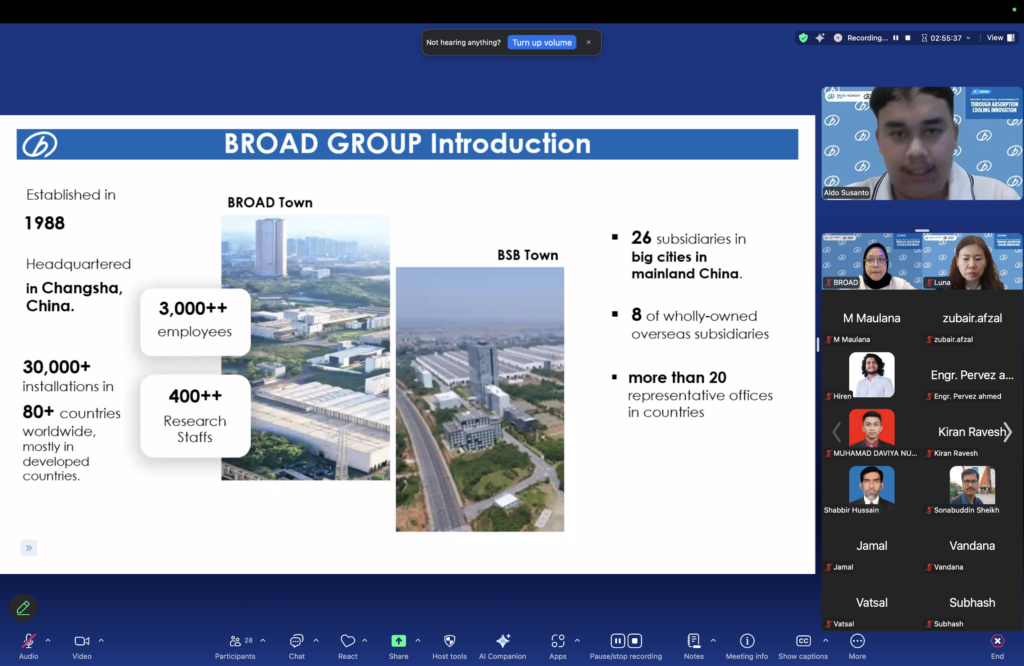Click the green Share screen icon
1024x666 pixels.
398,642
